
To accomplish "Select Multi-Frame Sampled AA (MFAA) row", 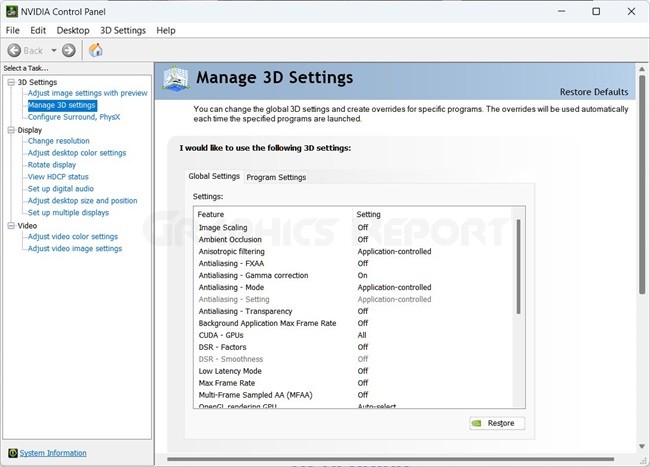I will click(x=355, y=395).
